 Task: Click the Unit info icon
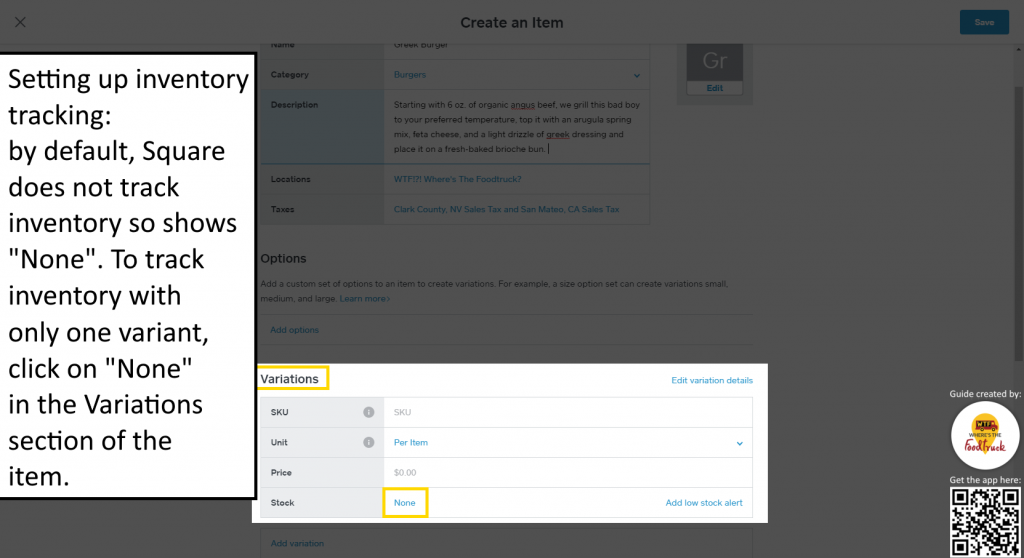[368, 442]
